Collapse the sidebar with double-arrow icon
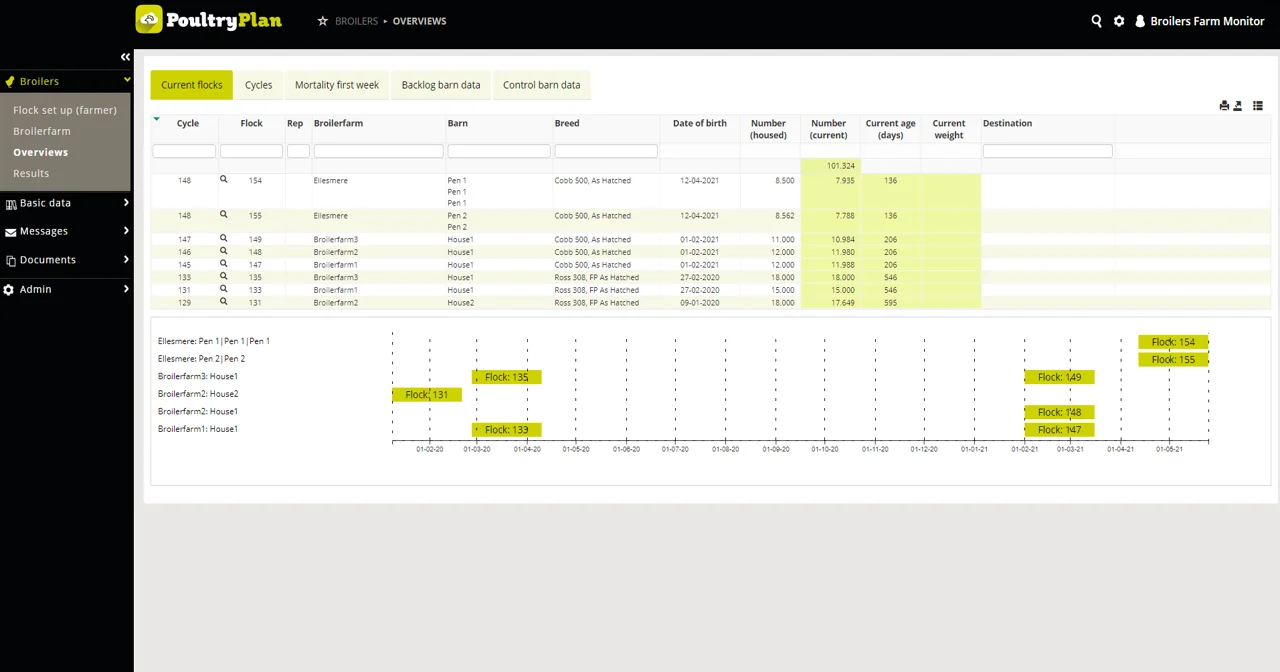Viewport: 1280px width, 672px height. pyautogui.click(x=125, y=57)
